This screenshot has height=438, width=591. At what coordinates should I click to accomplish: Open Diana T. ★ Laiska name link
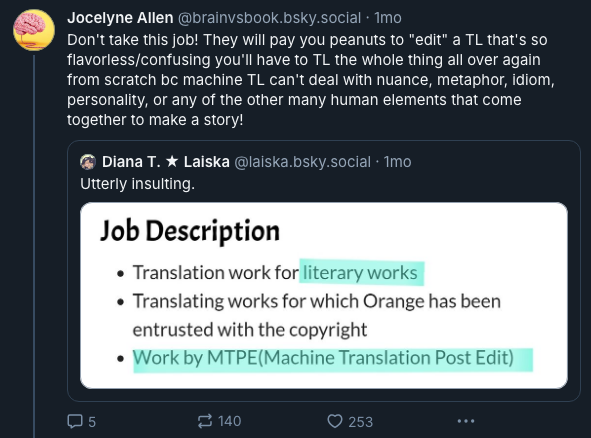coord(165,162)
